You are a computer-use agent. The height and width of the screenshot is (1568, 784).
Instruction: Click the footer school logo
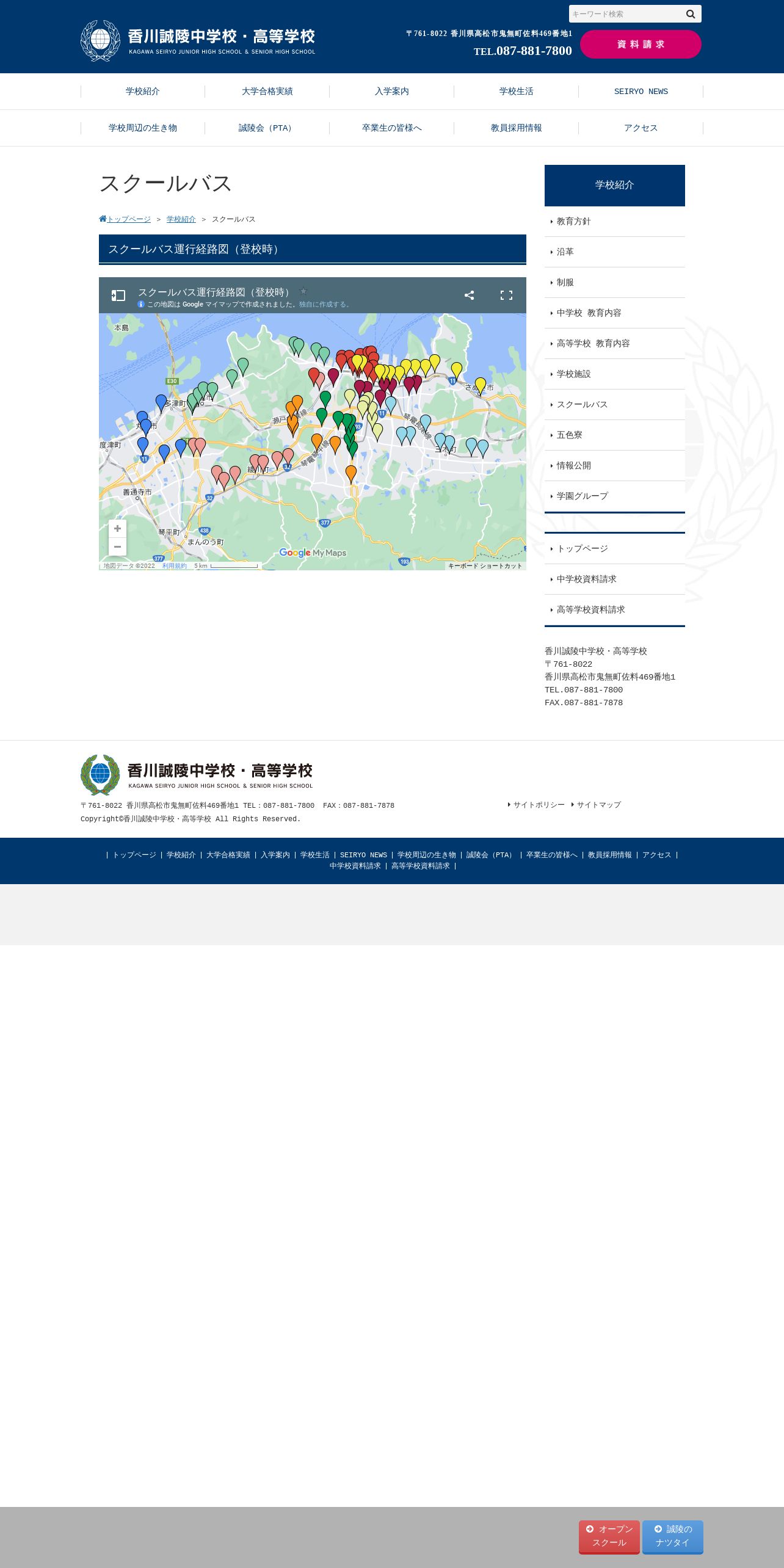click(197, 775)
